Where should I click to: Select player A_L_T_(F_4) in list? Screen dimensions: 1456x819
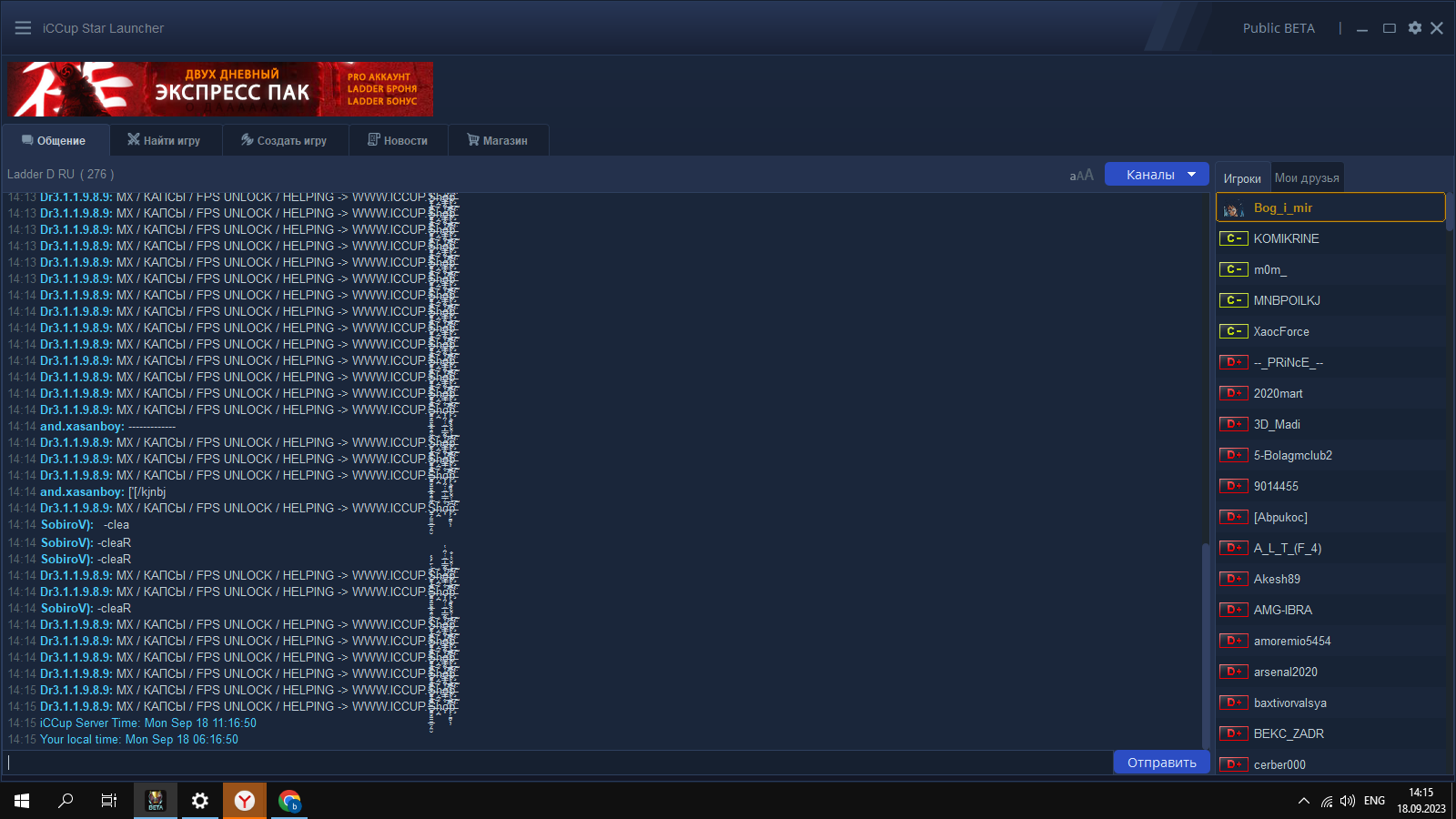(x=1330, y=548)
